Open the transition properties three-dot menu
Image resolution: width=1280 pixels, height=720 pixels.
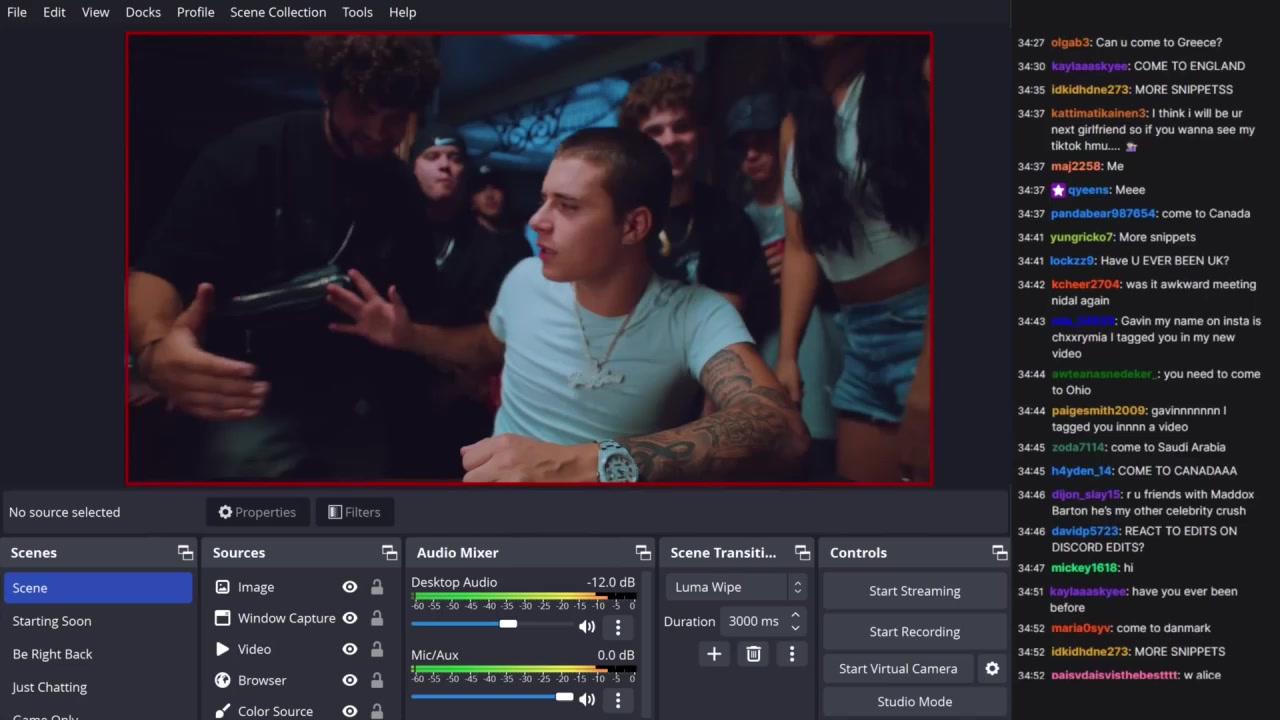pos(792,654)
